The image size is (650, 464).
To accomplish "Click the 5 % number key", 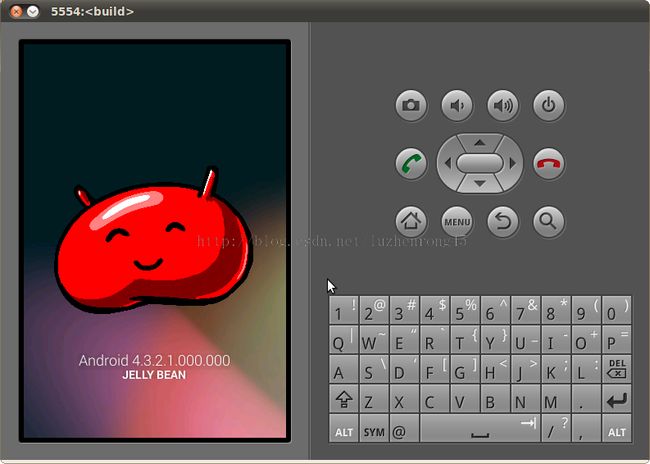I will tap(465, 310).
